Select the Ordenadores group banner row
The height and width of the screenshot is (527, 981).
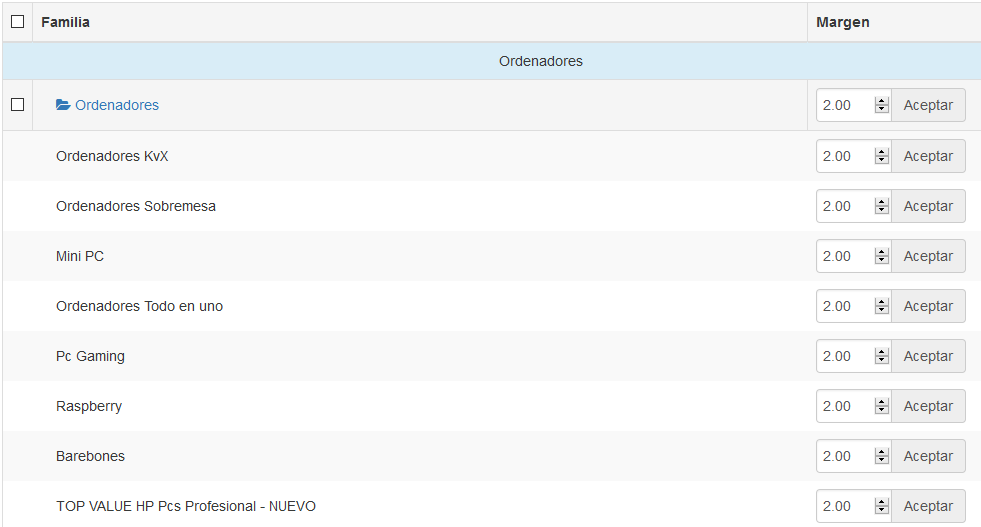(x=540, y=61)
